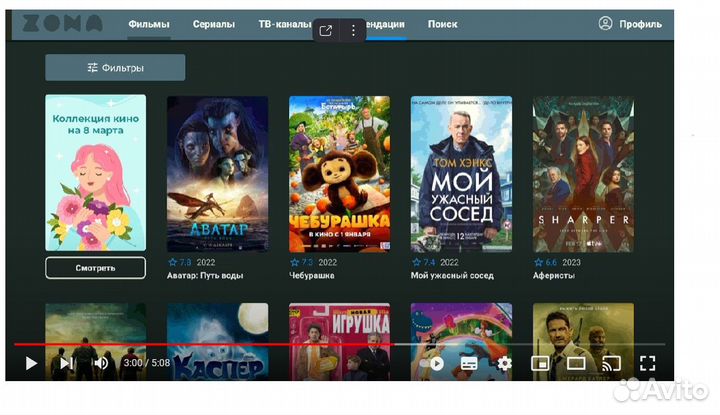Screen dimensions: 720x415
Task: Open player settings gear
Action: click(x=505, y=363)
